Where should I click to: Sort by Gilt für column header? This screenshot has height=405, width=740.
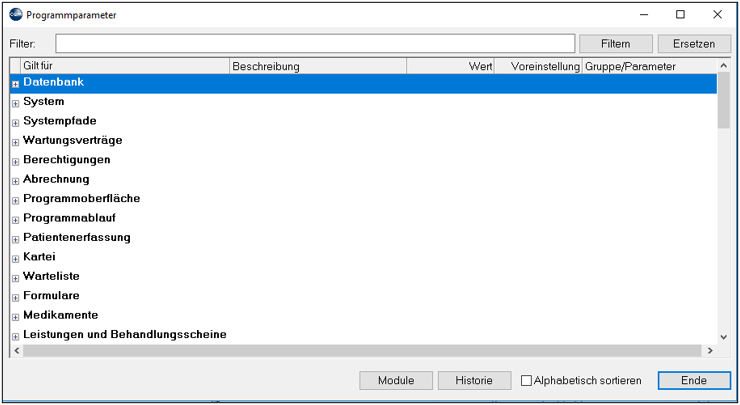tap(125, 66)
